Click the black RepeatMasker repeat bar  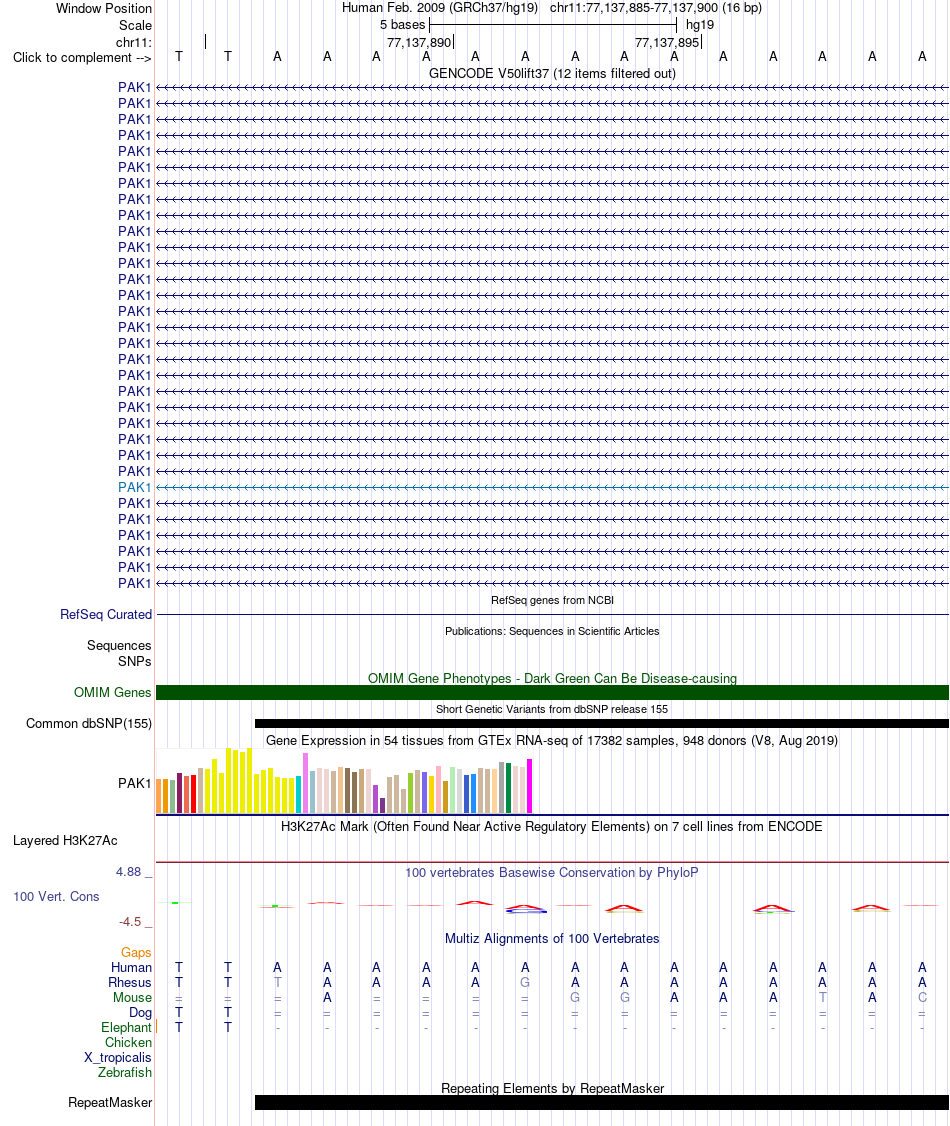click(x=602, y=1102)
